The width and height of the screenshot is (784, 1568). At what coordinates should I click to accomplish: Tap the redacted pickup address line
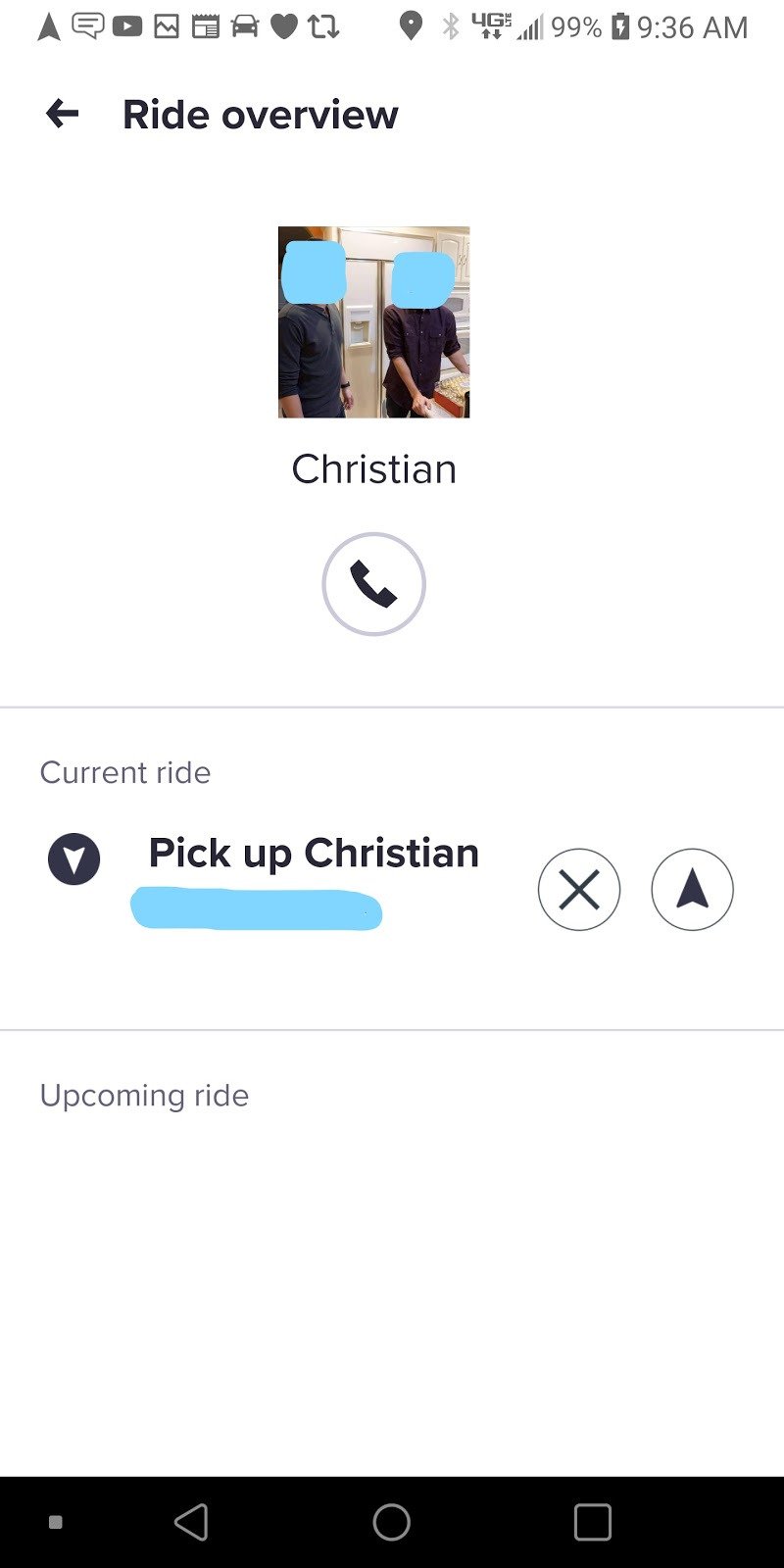click(x=257, y=909)
